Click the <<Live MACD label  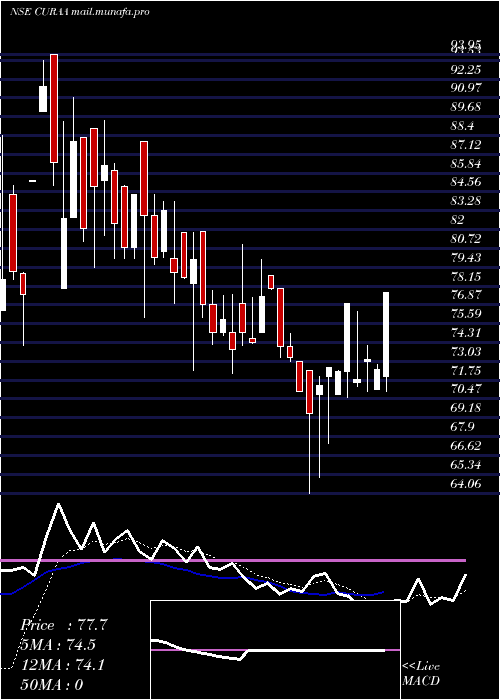click(421, 673)
